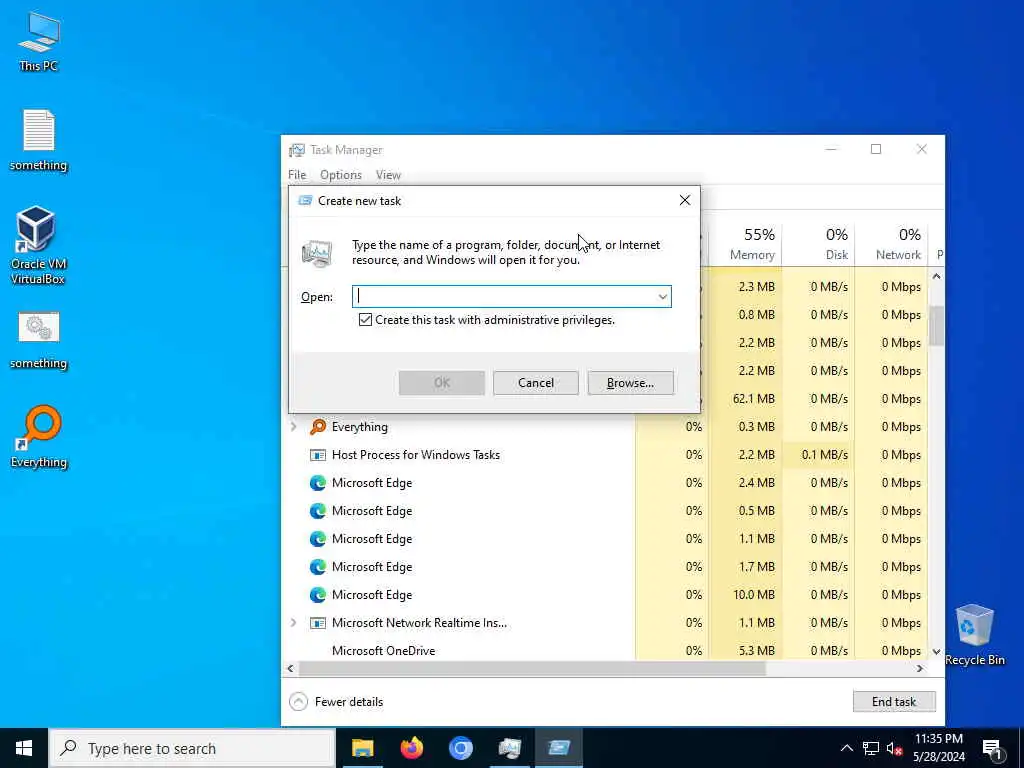Click the Browse... button

pyautogui.click(x=630, y=383)
